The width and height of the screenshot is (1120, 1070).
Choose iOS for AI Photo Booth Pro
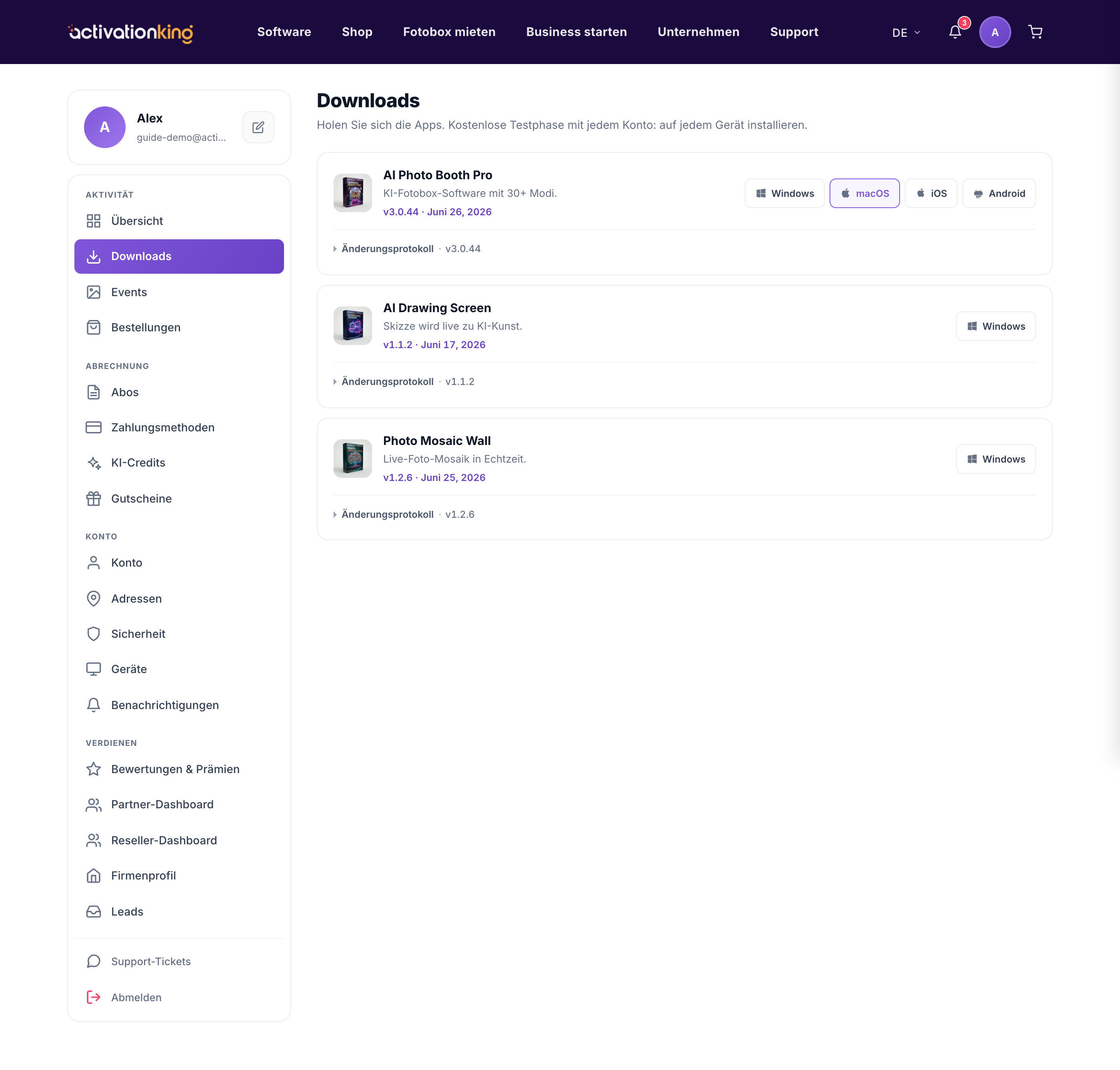[931, 193]
